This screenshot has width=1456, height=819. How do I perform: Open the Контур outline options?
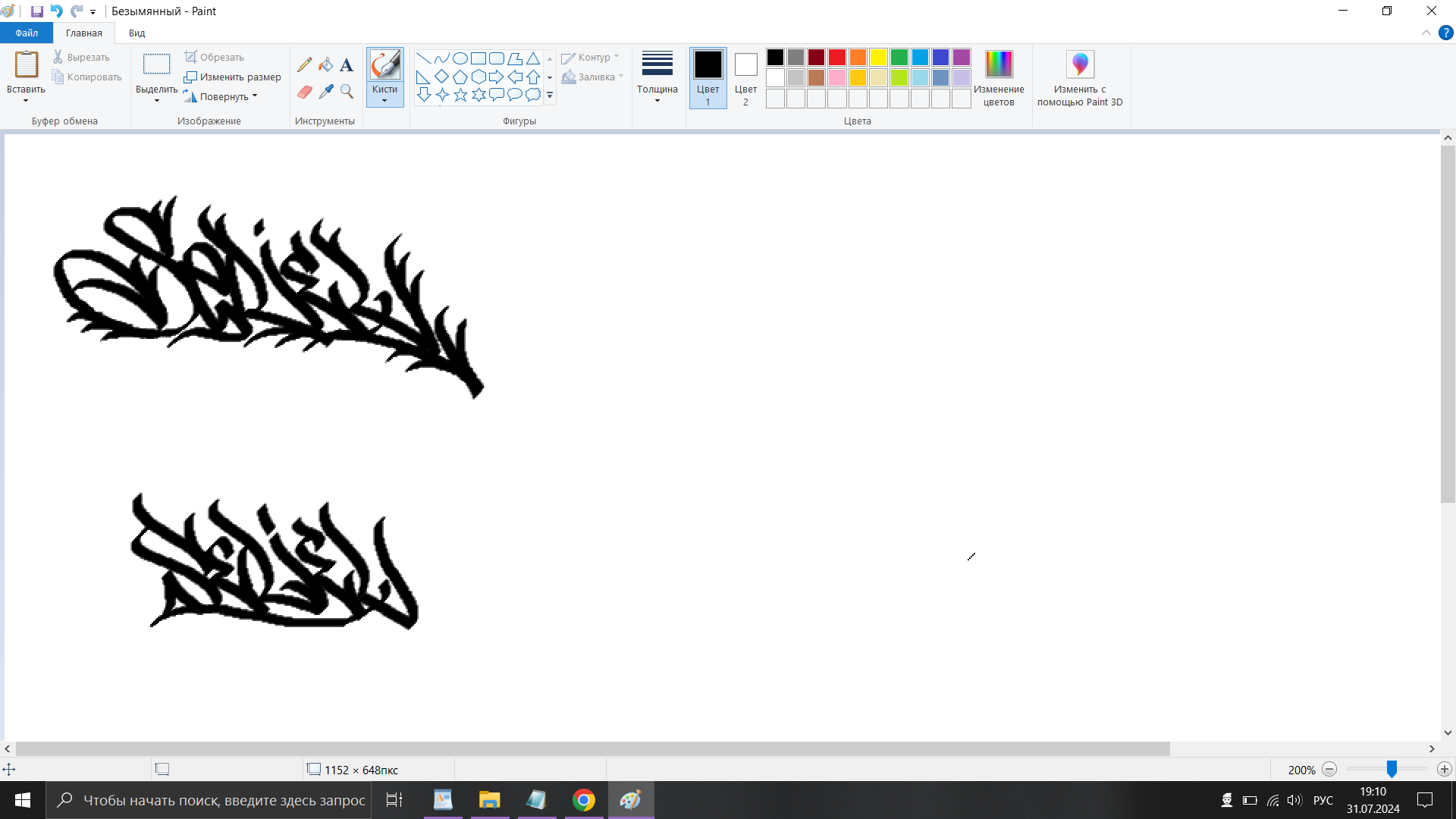[x=591, y=57]
